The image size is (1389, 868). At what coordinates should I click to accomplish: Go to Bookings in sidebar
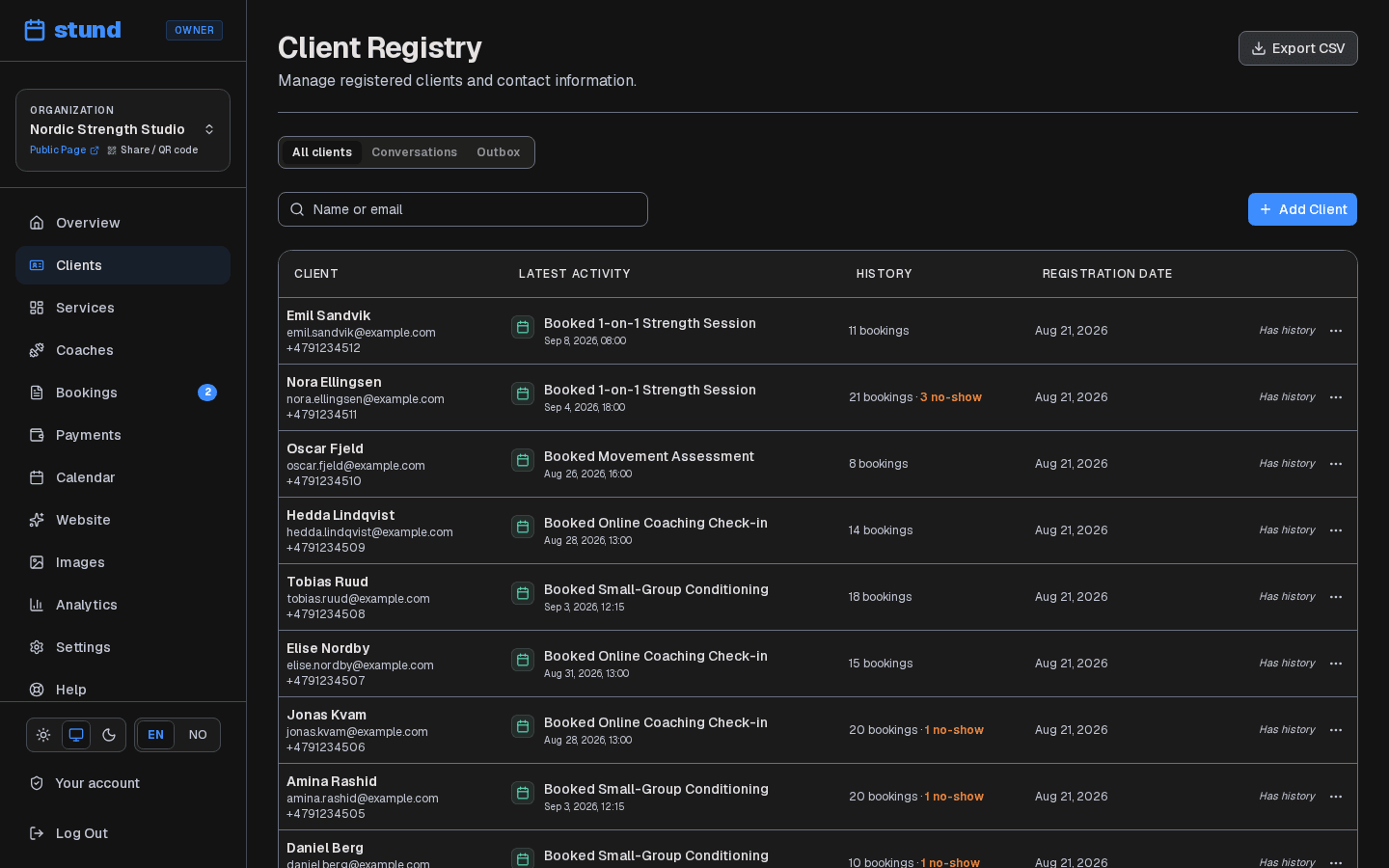click(x=123, y=393)
